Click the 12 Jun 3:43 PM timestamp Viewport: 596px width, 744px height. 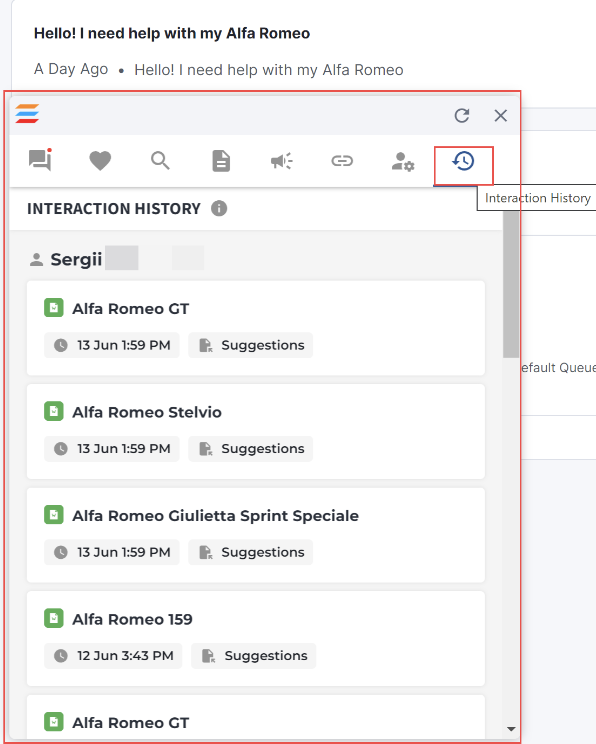[x=113, y=656]
